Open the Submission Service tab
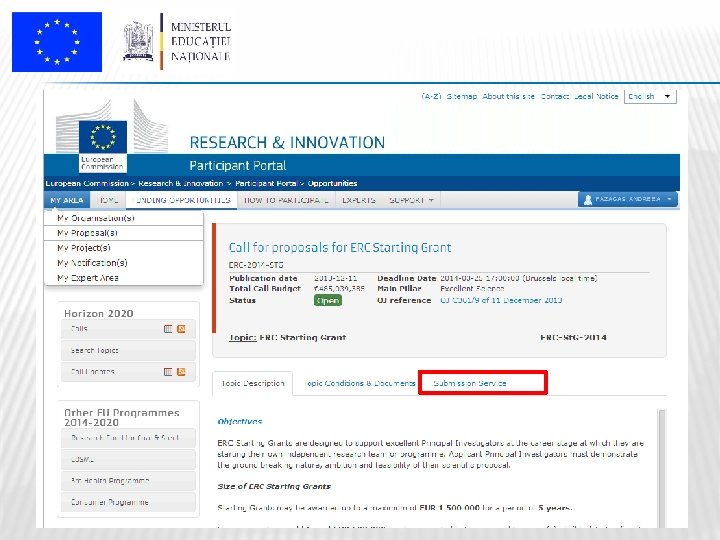The height and width of the screenshot is (540, 720). pos(470,383)
